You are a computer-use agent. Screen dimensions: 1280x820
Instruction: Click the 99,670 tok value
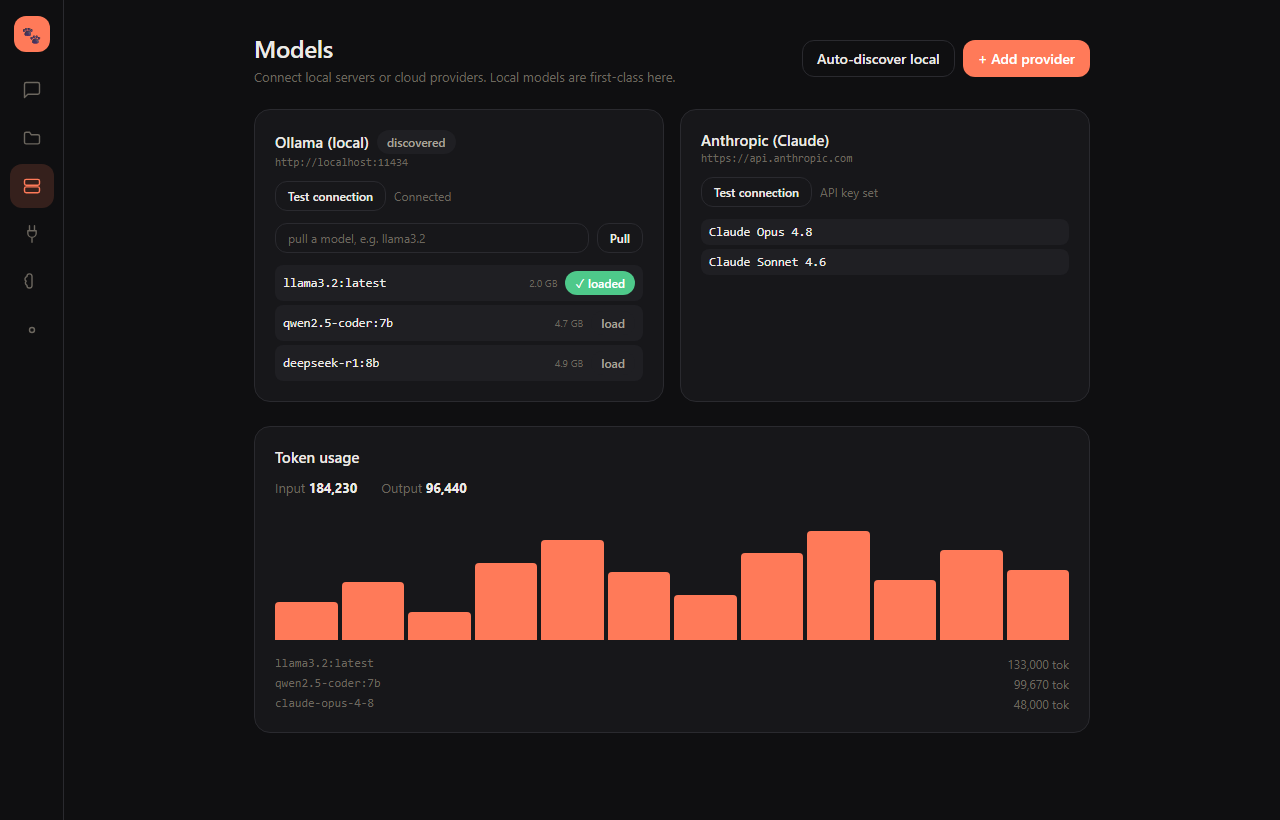pyautogui.click(x=1041, y=685)
